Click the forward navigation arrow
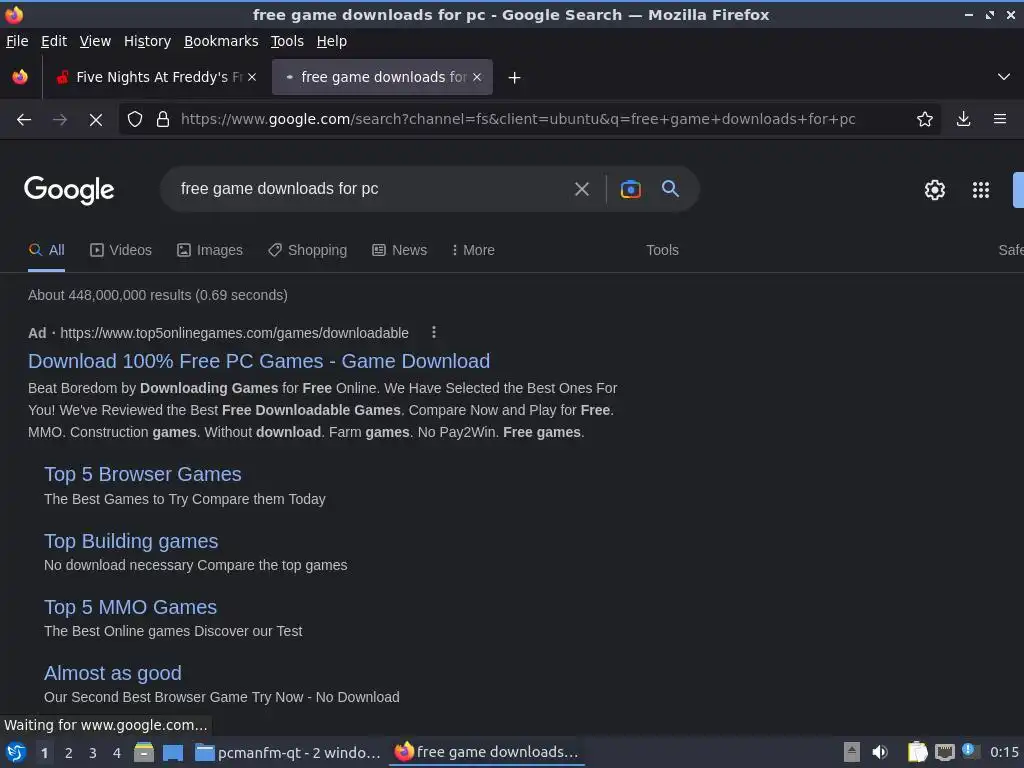Image resolution: width=1024 pixels, height=768 pixels. (x=60, y=120)
